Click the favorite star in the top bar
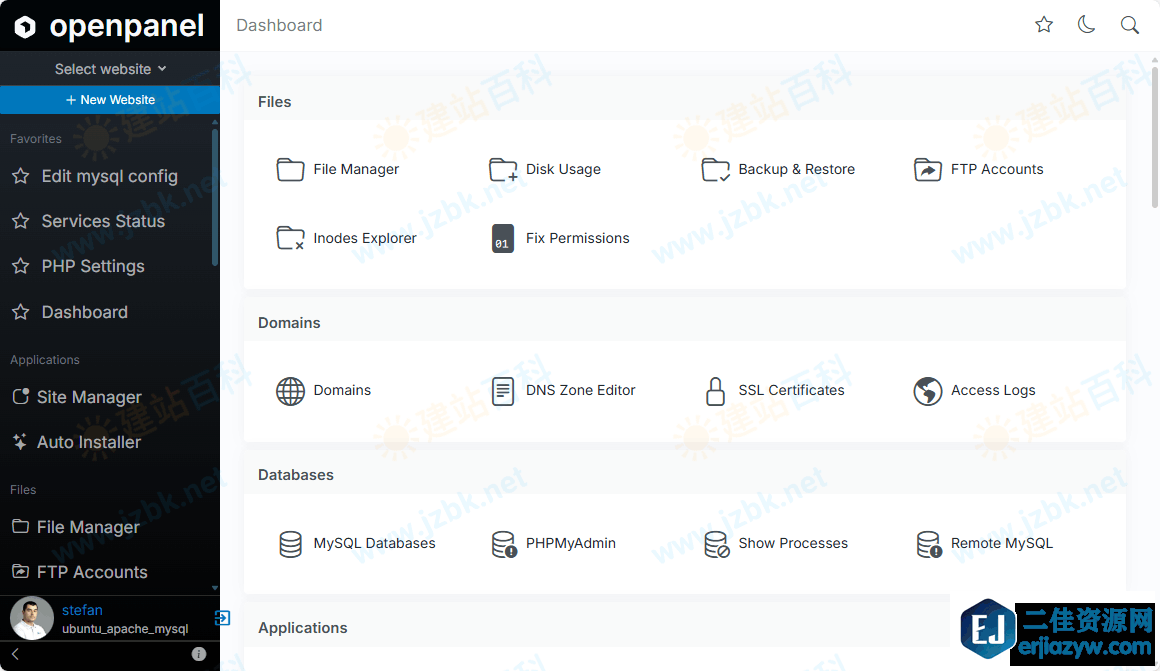The width and height of the screenshot is (1160, 671). tap(1043, 24)
